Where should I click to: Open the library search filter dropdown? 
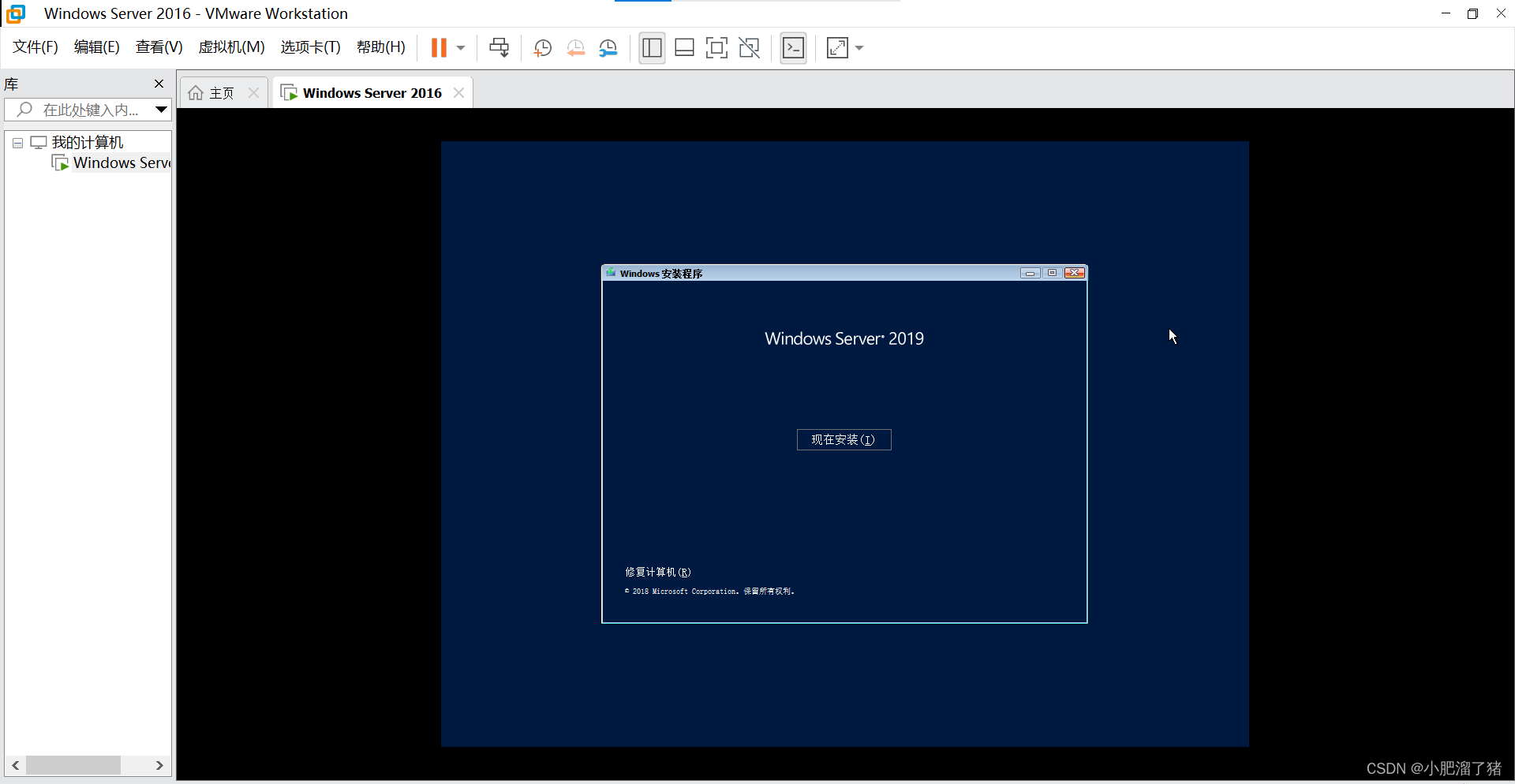click(x=161, y=110)
